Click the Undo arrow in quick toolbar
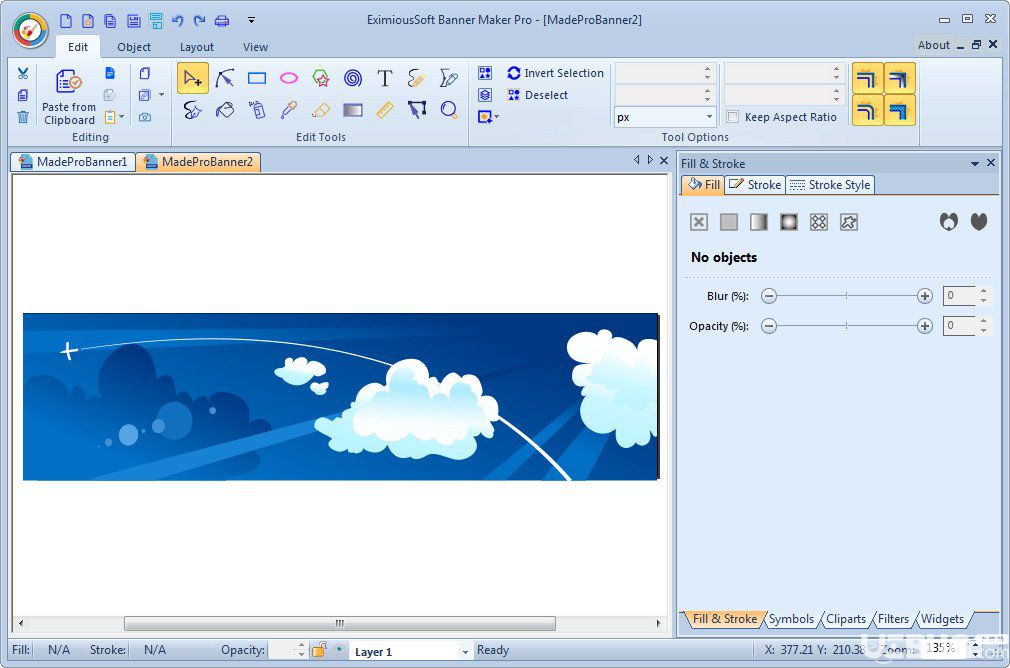 (x=177, y=21)
